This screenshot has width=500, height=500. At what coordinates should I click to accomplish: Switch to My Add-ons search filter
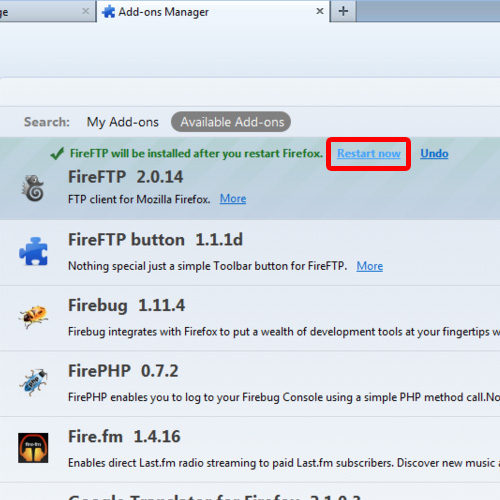pos(123,122)
